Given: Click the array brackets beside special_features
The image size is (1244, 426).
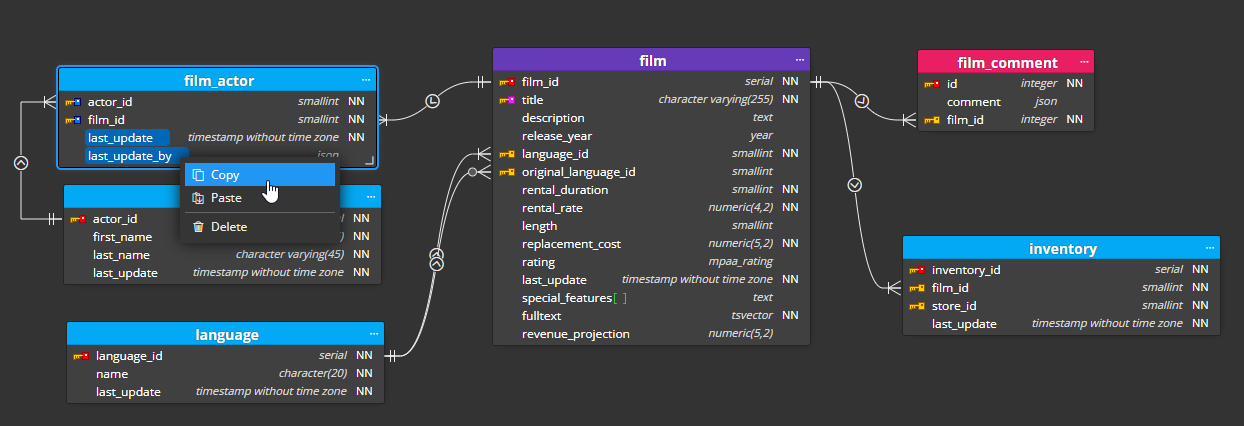Looking at the screenshot, I should coord(620,298).
